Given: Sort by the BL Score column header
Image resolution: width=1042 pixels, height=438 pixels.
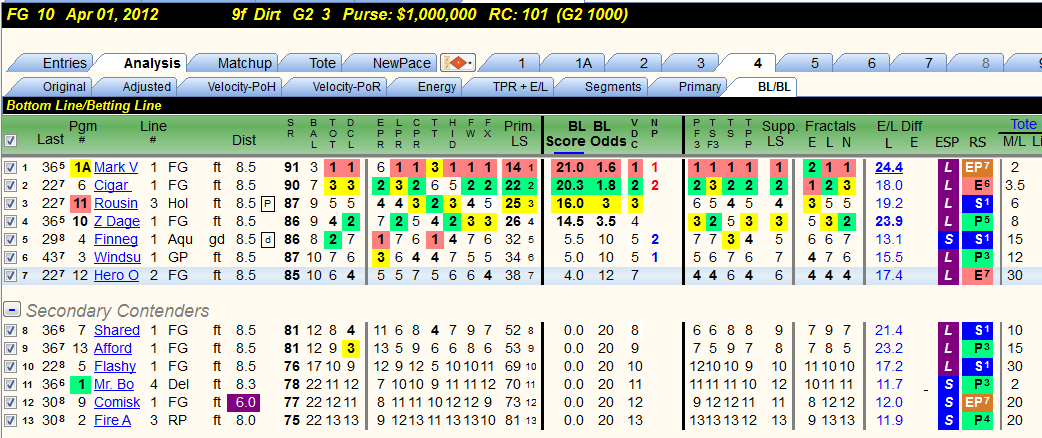Looking at the screenshot, I should click(566, 134).
